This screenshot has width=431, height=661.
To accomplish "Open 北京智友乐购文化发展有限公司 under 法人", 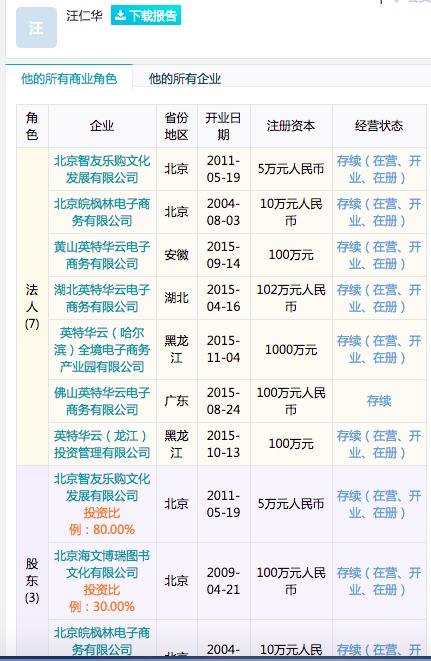I will [102, 169].
